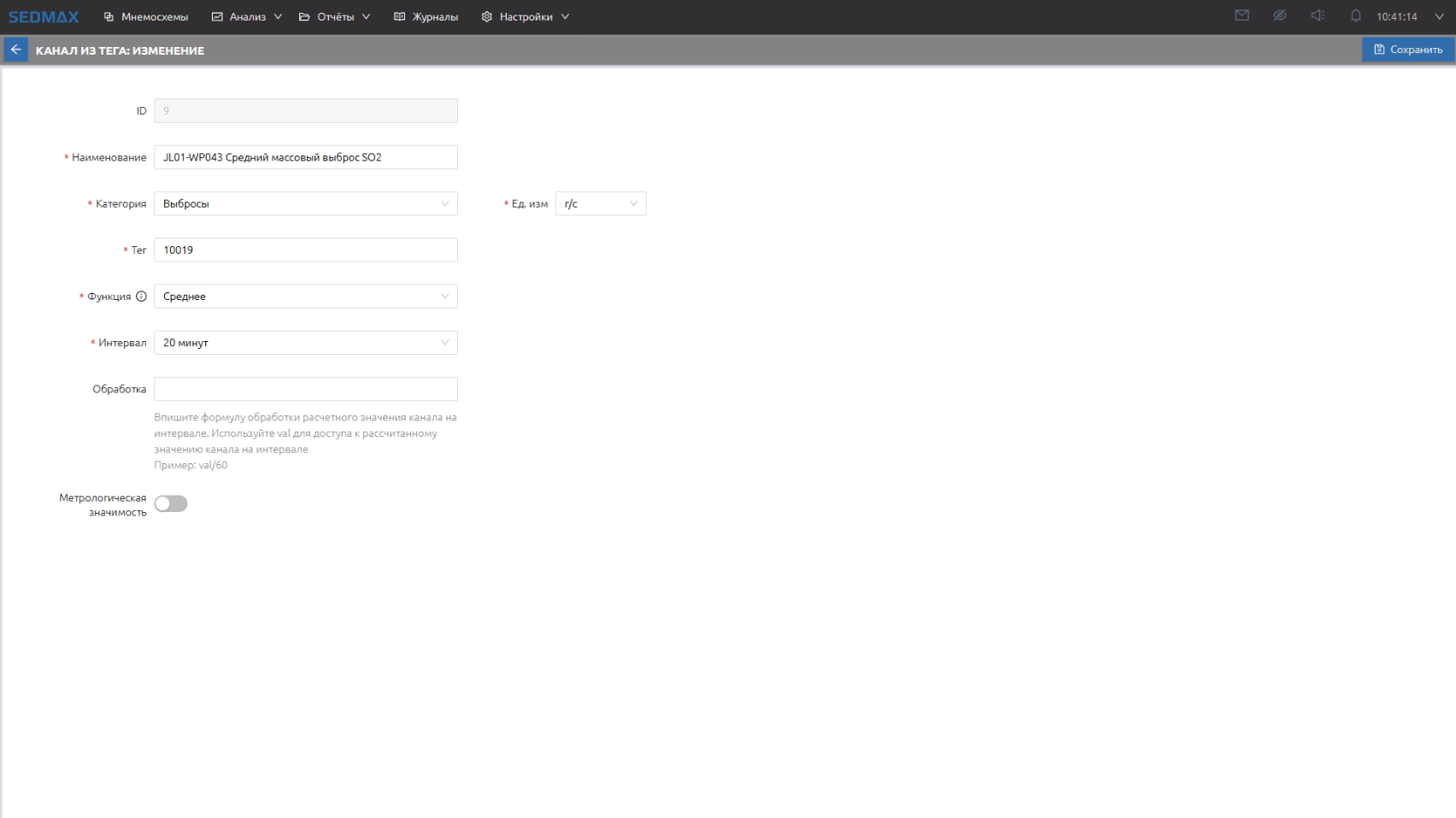Click the back arrow icon
This screenshot has width=1456, height=818.
tap(15, 50)
